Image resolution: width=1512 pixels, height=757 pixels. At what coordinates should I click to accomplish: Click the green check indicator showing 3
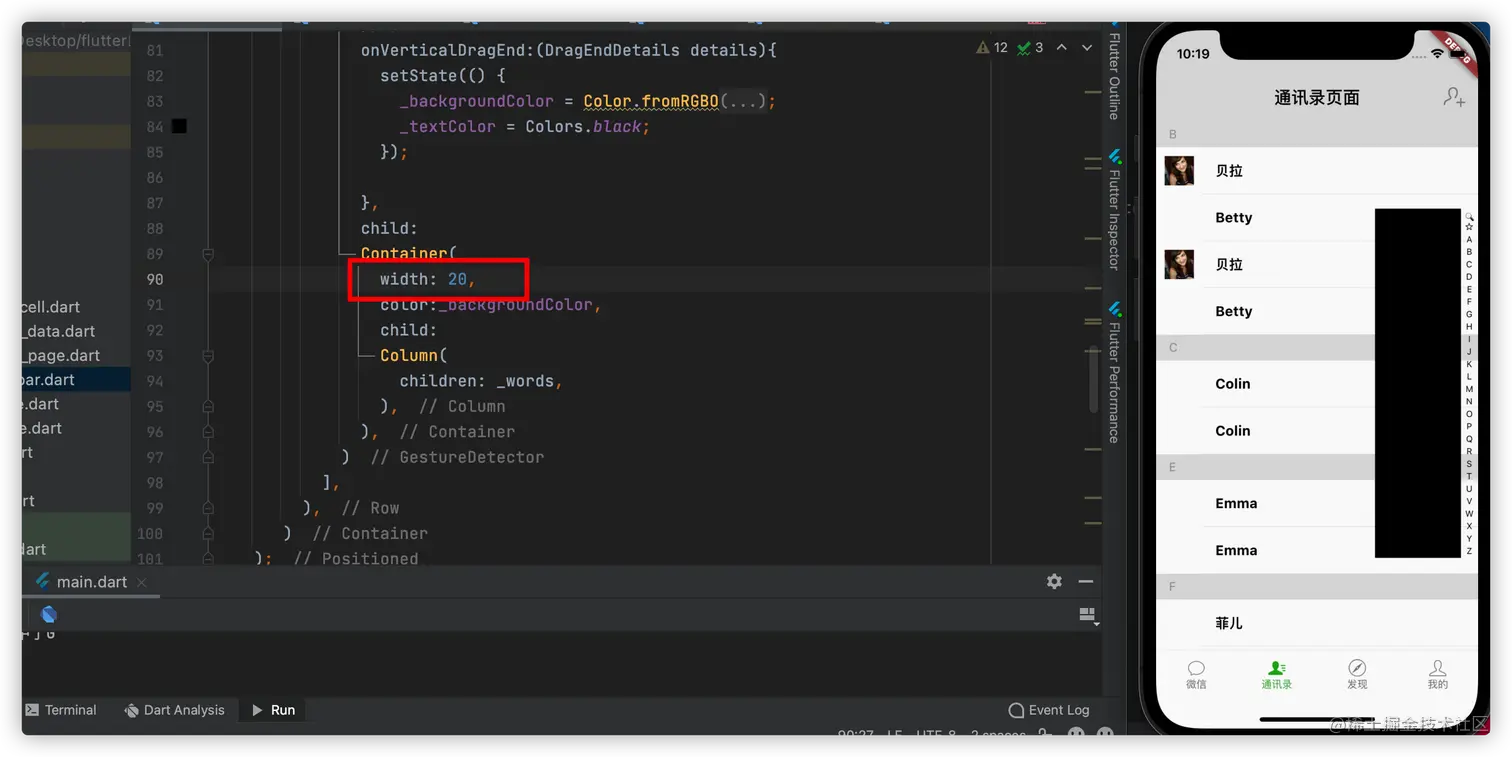[x=1030, y=47]
